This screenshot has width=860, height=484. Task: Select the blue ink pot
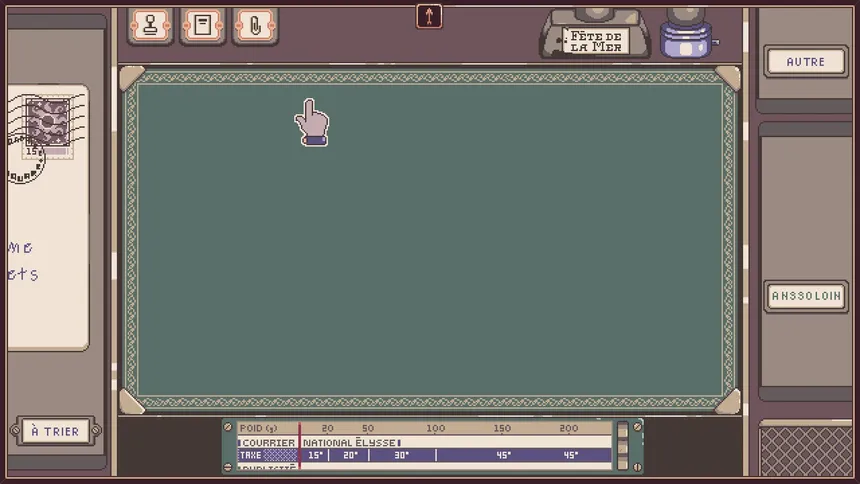pyautogui.click(x=685, y=38)
